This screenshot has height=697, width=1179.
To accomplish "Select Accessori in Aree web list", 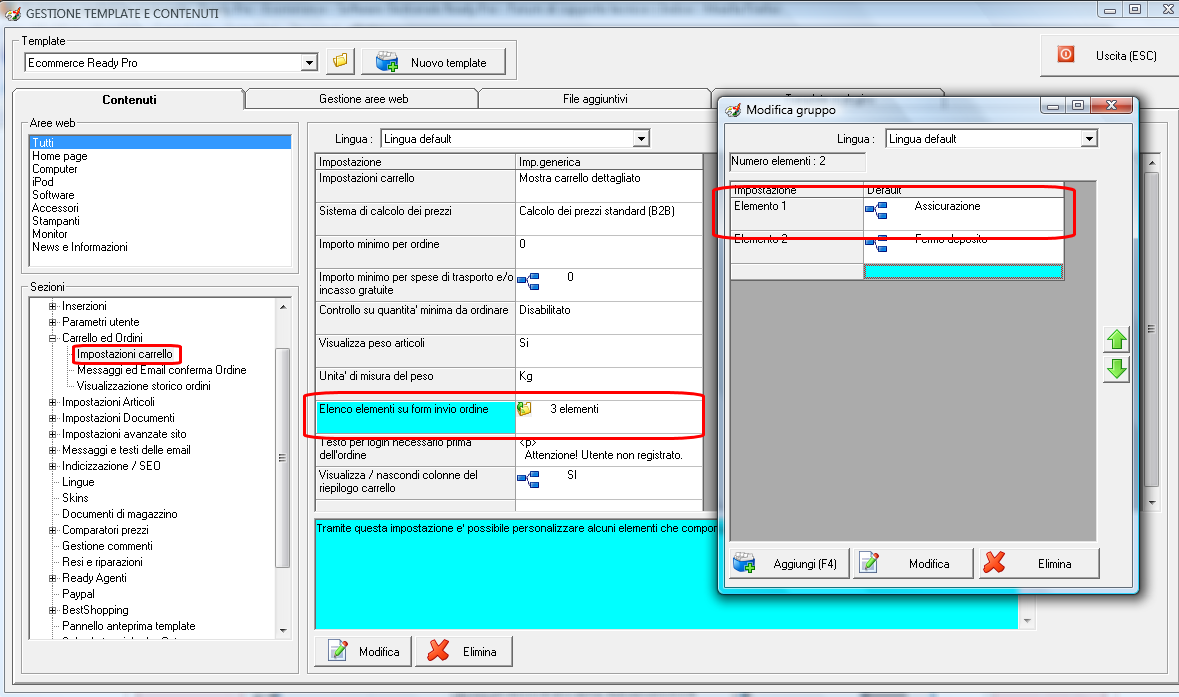I will click(x=55, y=208).
